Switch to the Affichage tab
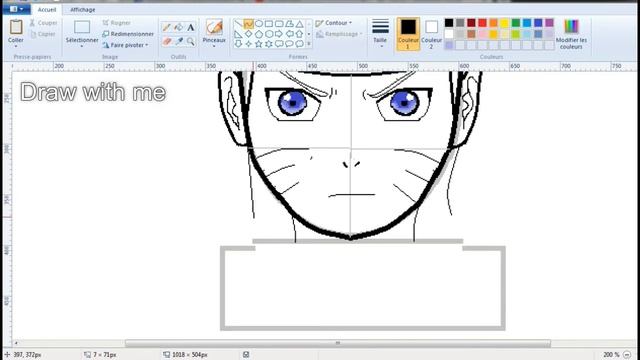 [82, 9]
